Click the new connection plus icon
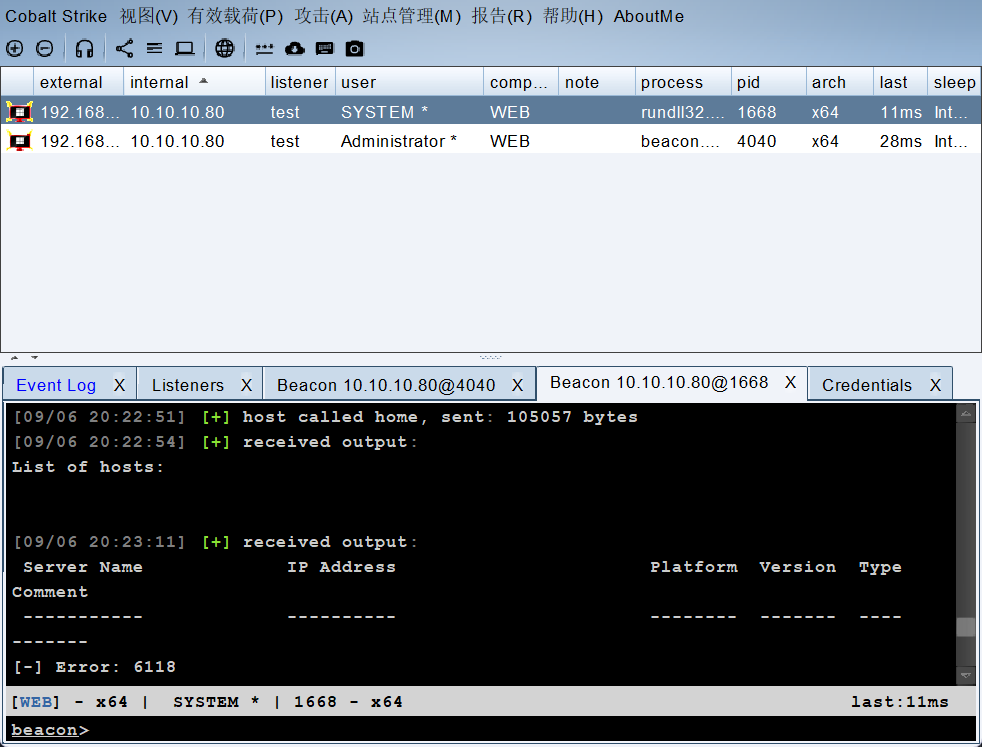The height and width of the screenshot is (747, 982). pyautogui.click(x=14, y=48)
